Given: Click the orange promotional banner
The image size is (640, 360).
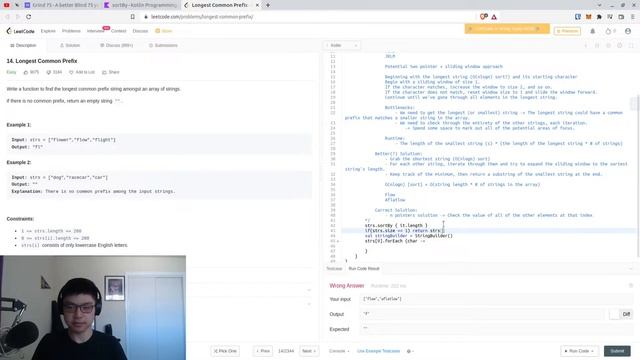Looking at the screenshot, I should pyautogui.click(x=507, y=29).
